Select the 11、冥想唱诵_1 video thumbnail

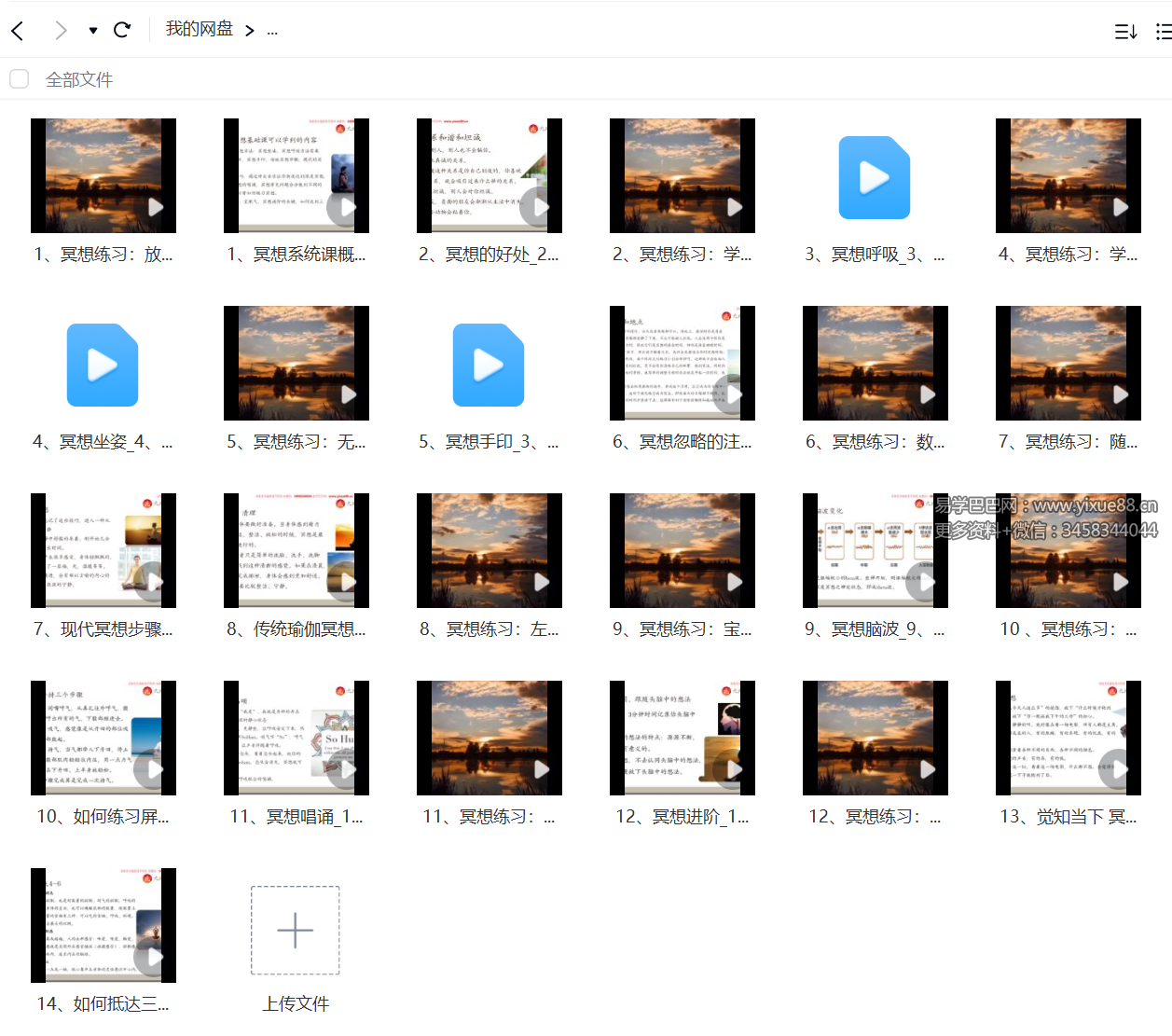coord(296,738)
